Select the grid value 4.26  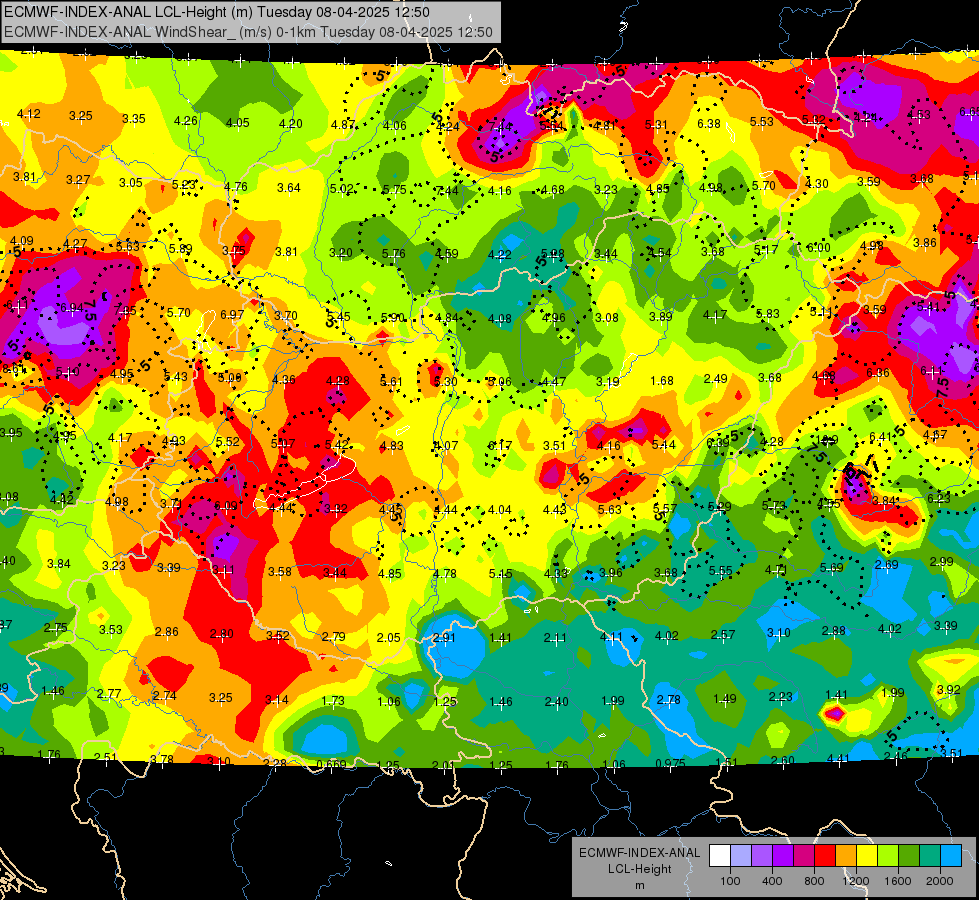(185, 121)
